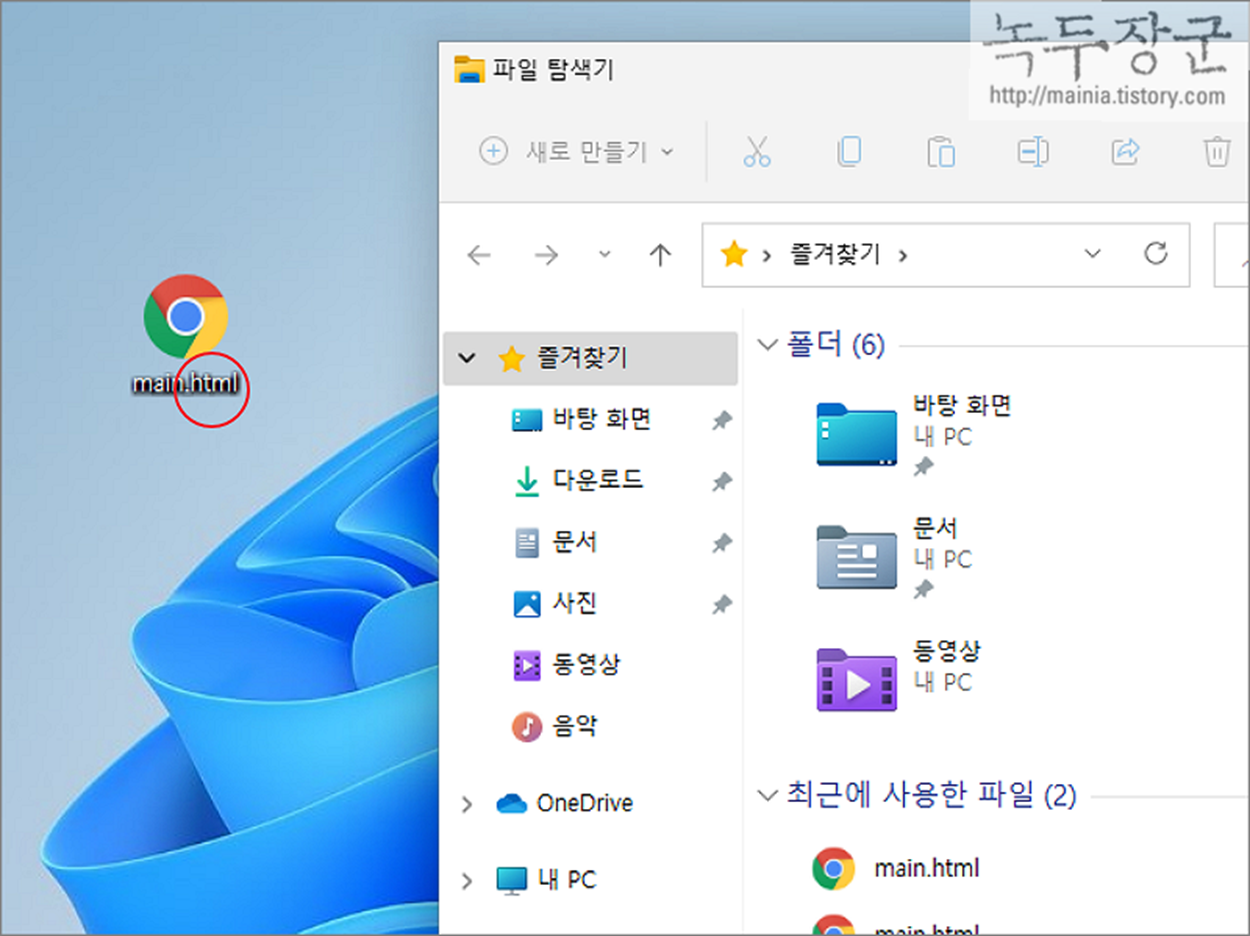1250x936 pixels.
Task: Refresh the current folder view
Action: click(1156, 253)
